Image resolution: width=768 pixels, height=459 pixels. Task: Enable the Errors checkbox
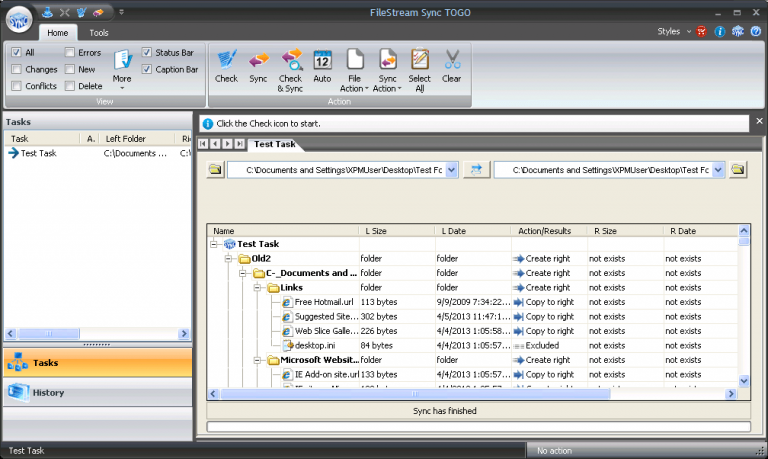70,52
